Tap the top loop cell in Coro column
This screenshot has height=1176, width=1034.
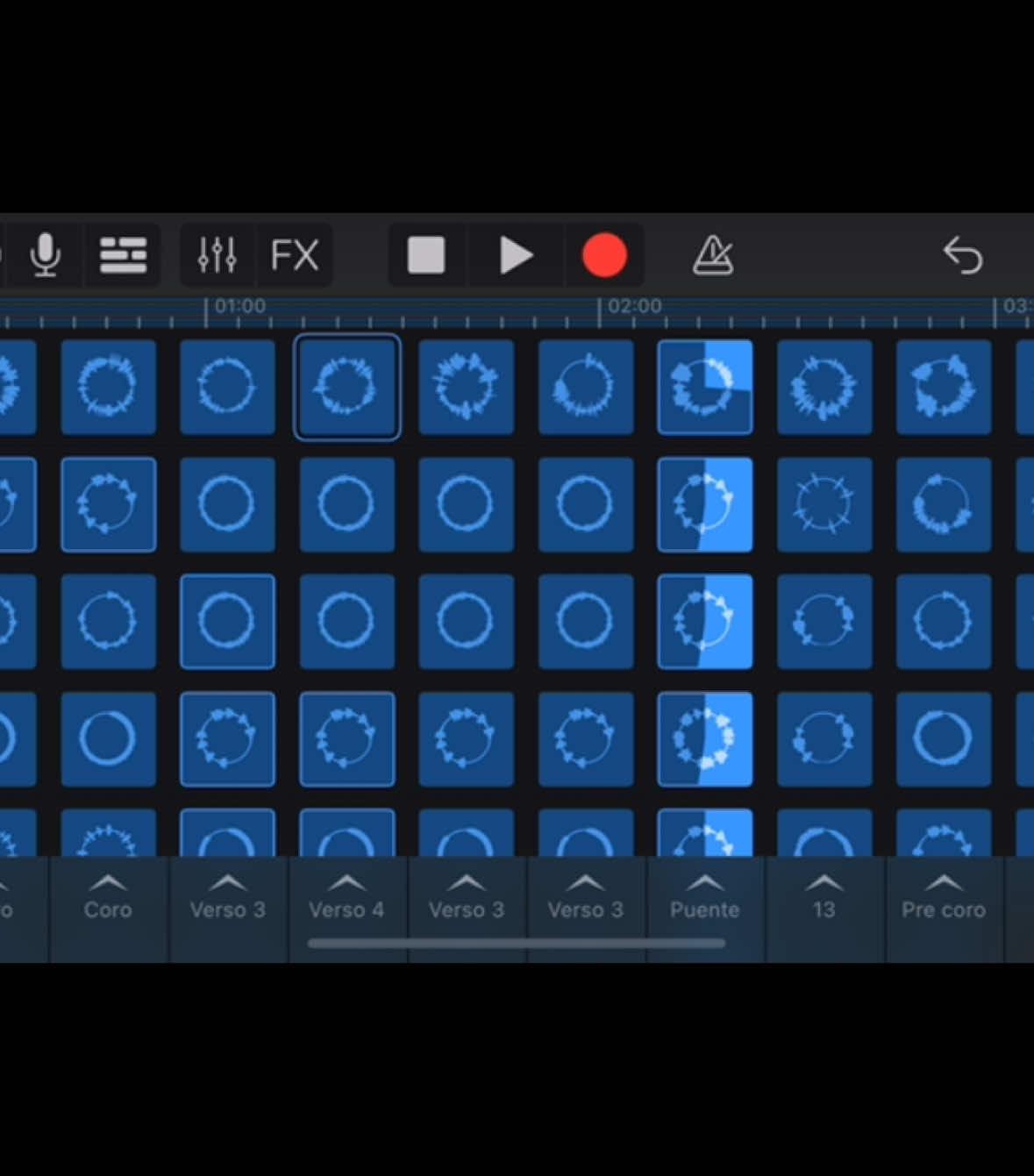coord(109,387)
